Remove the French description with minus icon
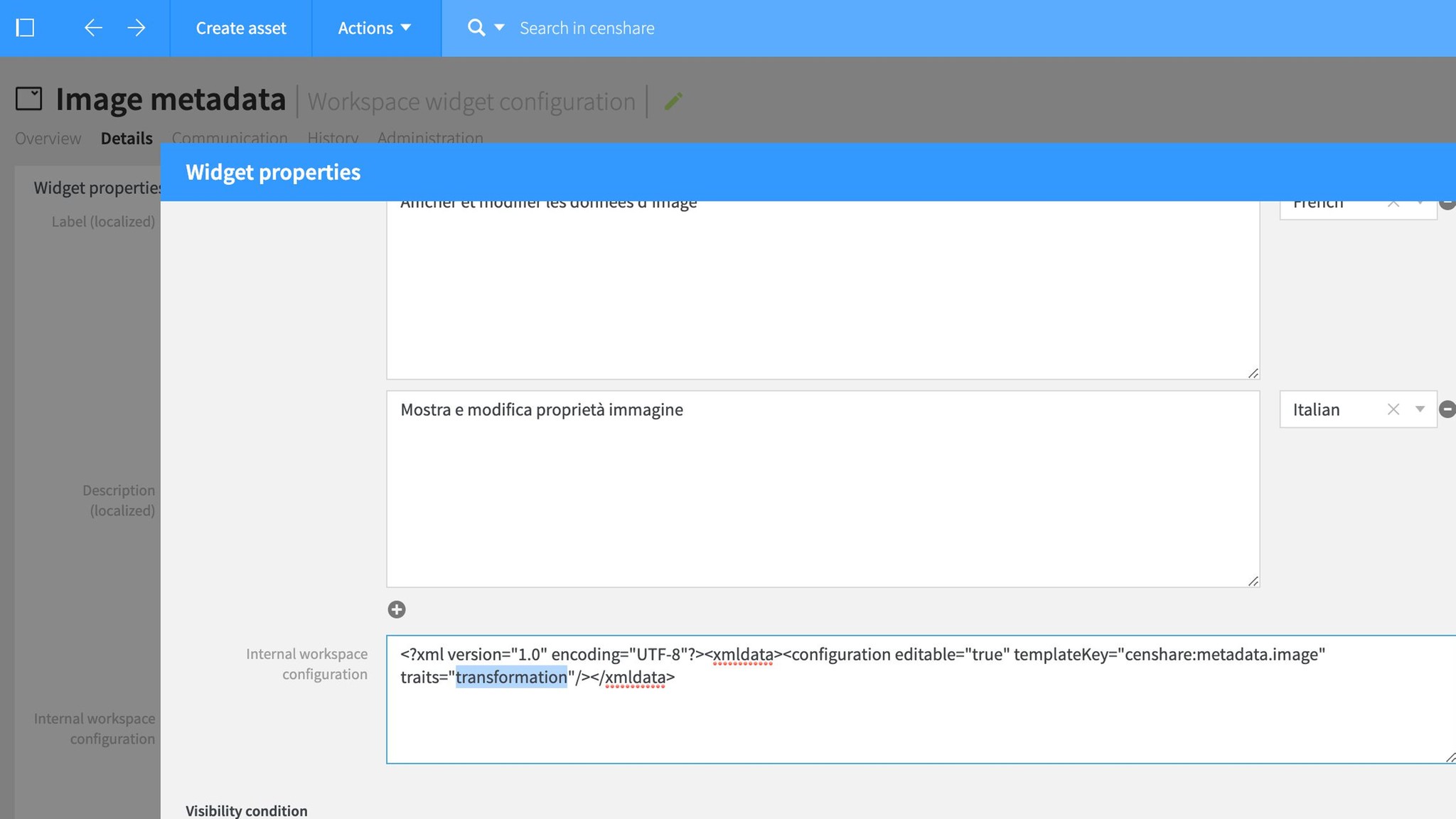 (x=1447, y=204)
